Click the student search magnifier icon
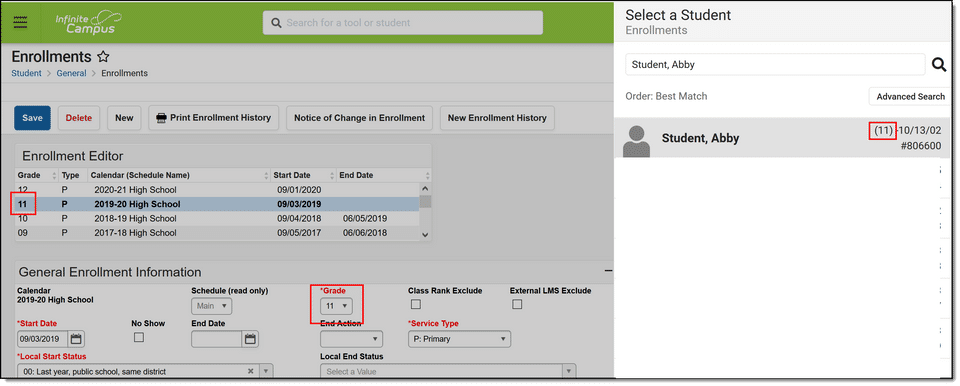 [x=939, y=64]
